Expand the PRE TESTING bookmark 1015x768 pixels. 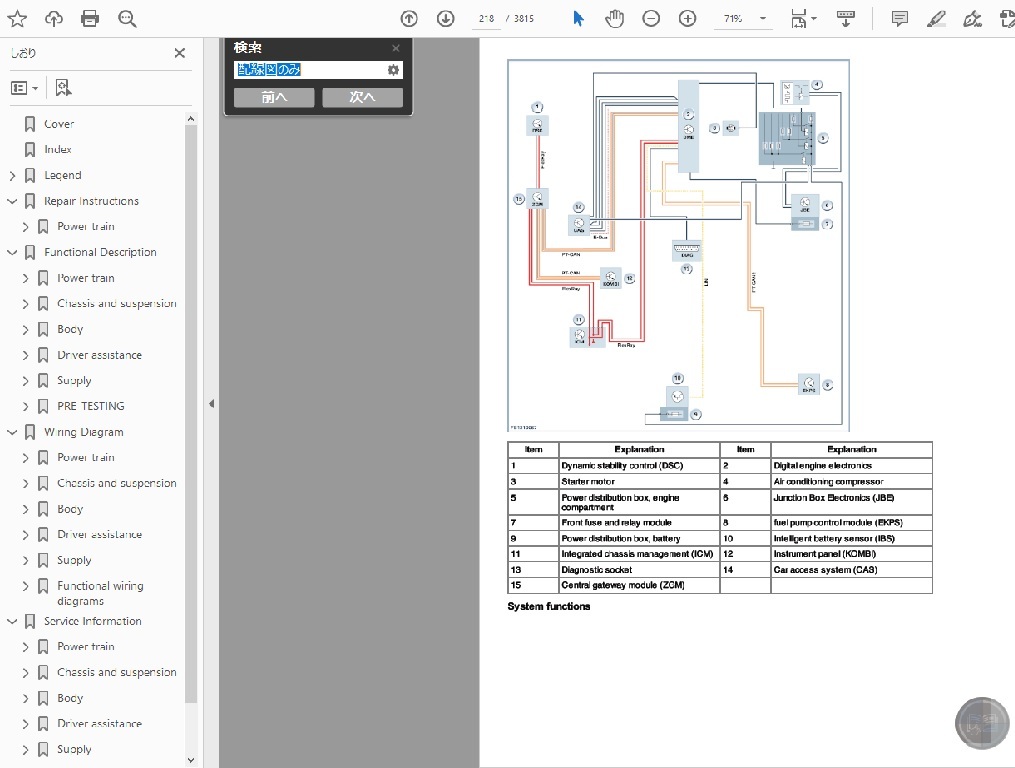[25, 407]
